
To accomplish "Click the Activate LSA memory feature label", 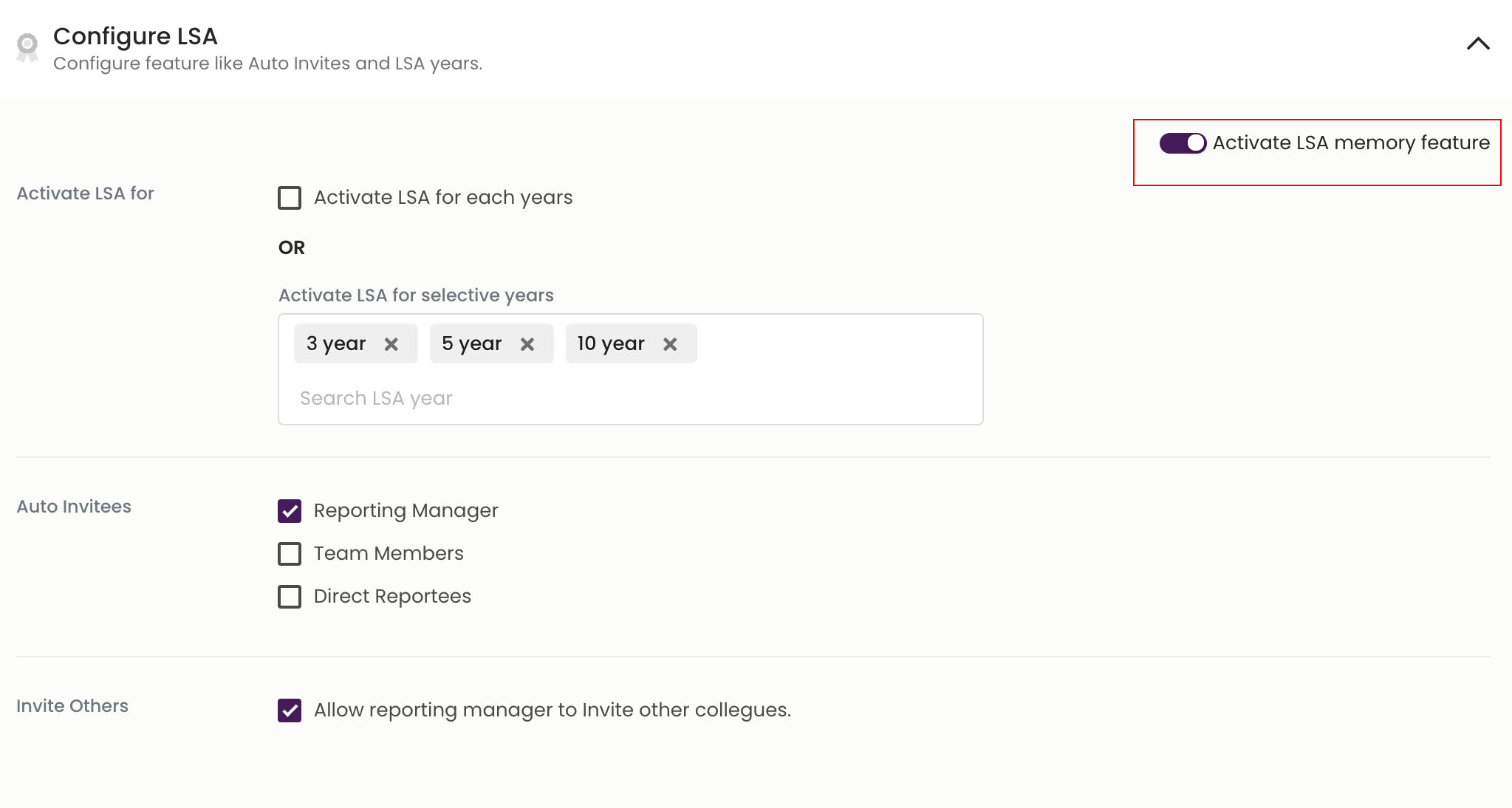I will 1350,143.
